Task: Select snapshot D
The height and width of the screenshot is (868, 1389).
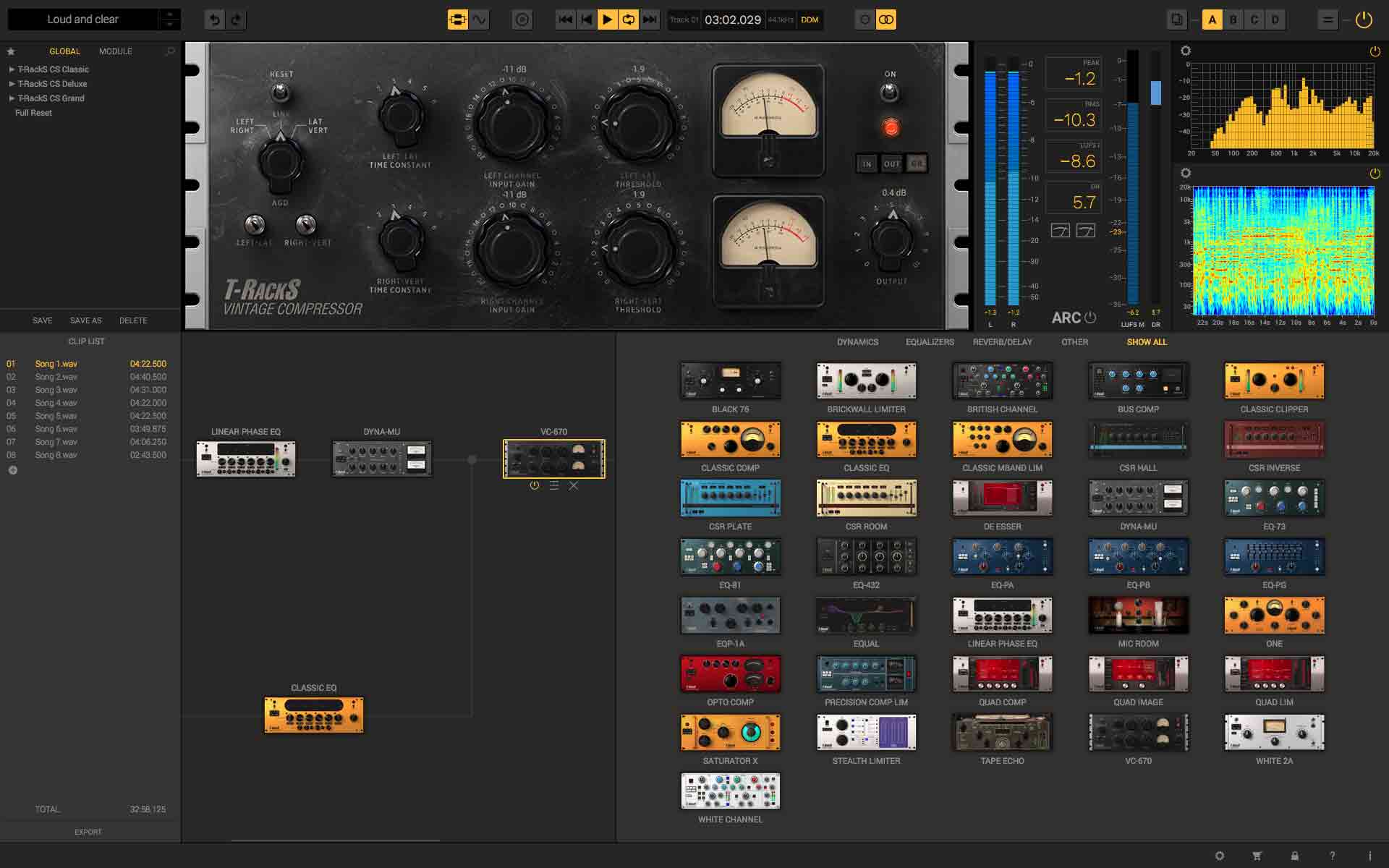Action: [1275, 20]
